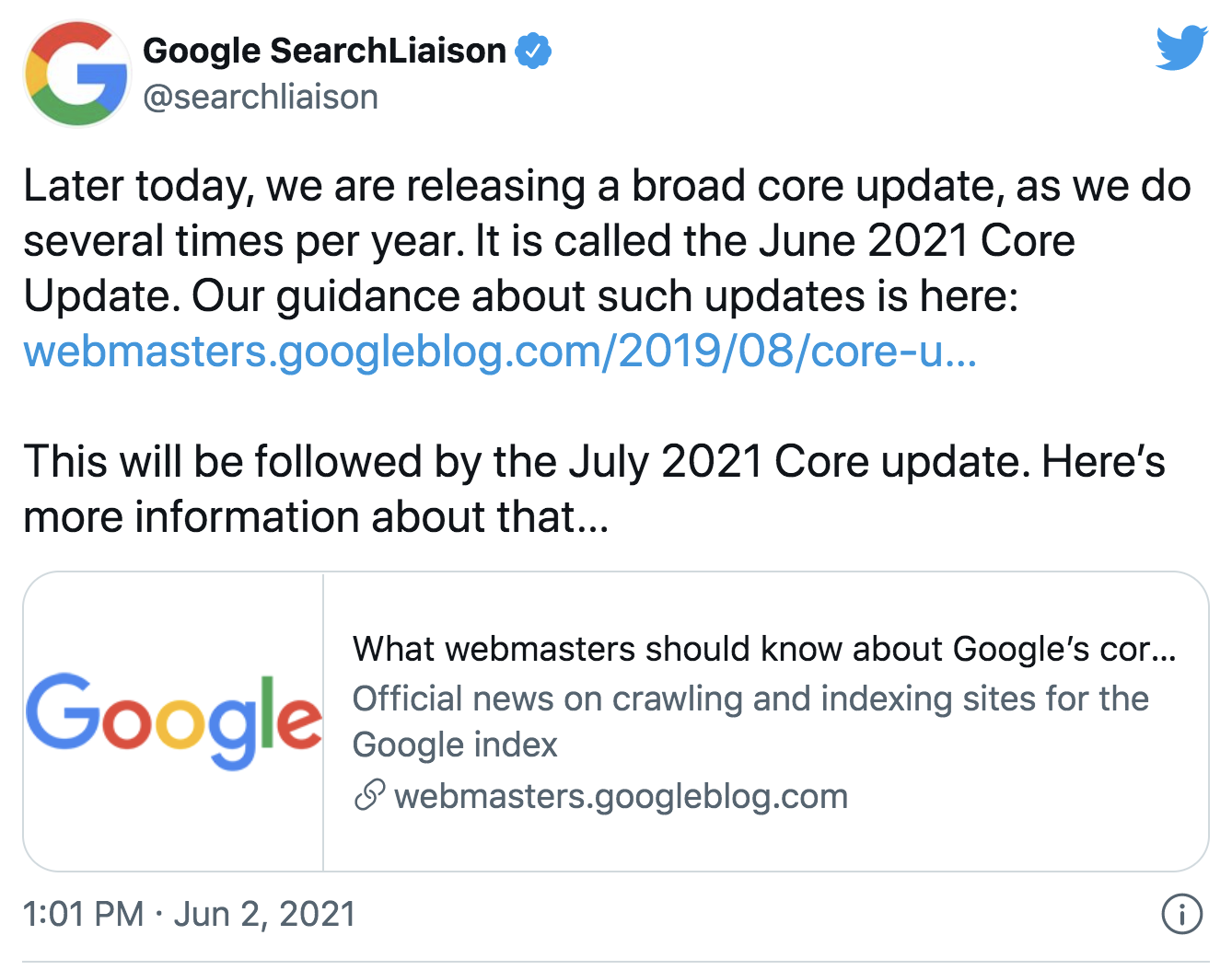Image resolution: width=1232 pixels, height=970 pixels.
Task: Click the Google G profile avatar
Action: click(77, 74)
